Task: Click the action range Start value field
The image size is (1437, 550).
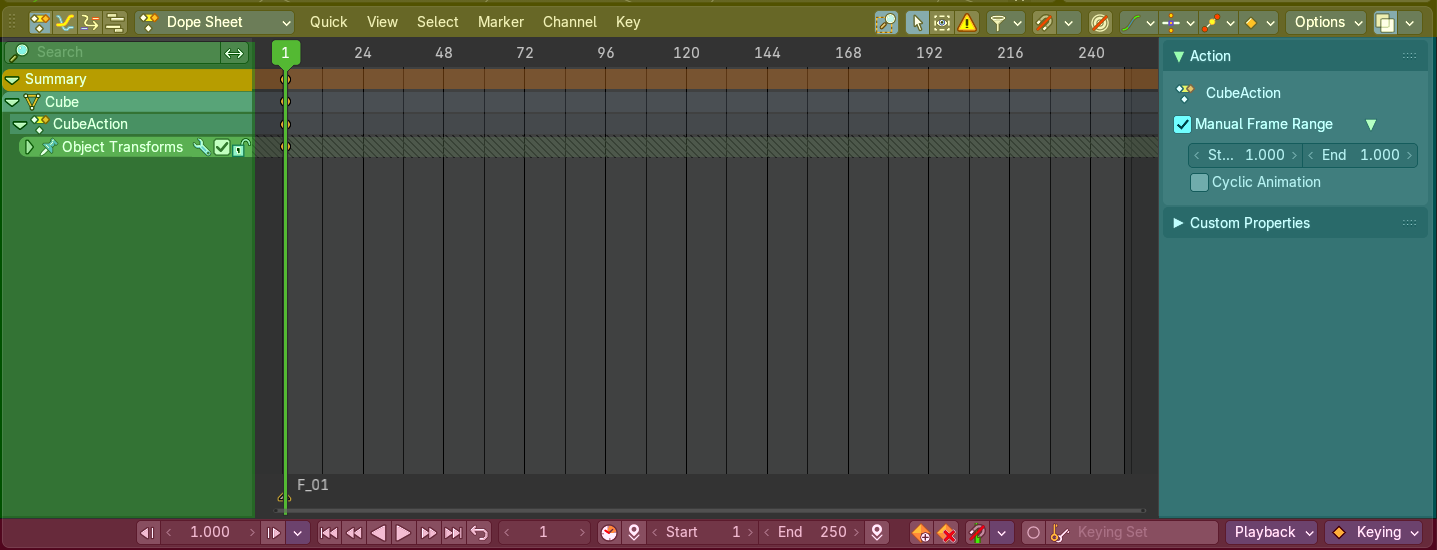Action: pyautogui.click(x=1245, y=155)
